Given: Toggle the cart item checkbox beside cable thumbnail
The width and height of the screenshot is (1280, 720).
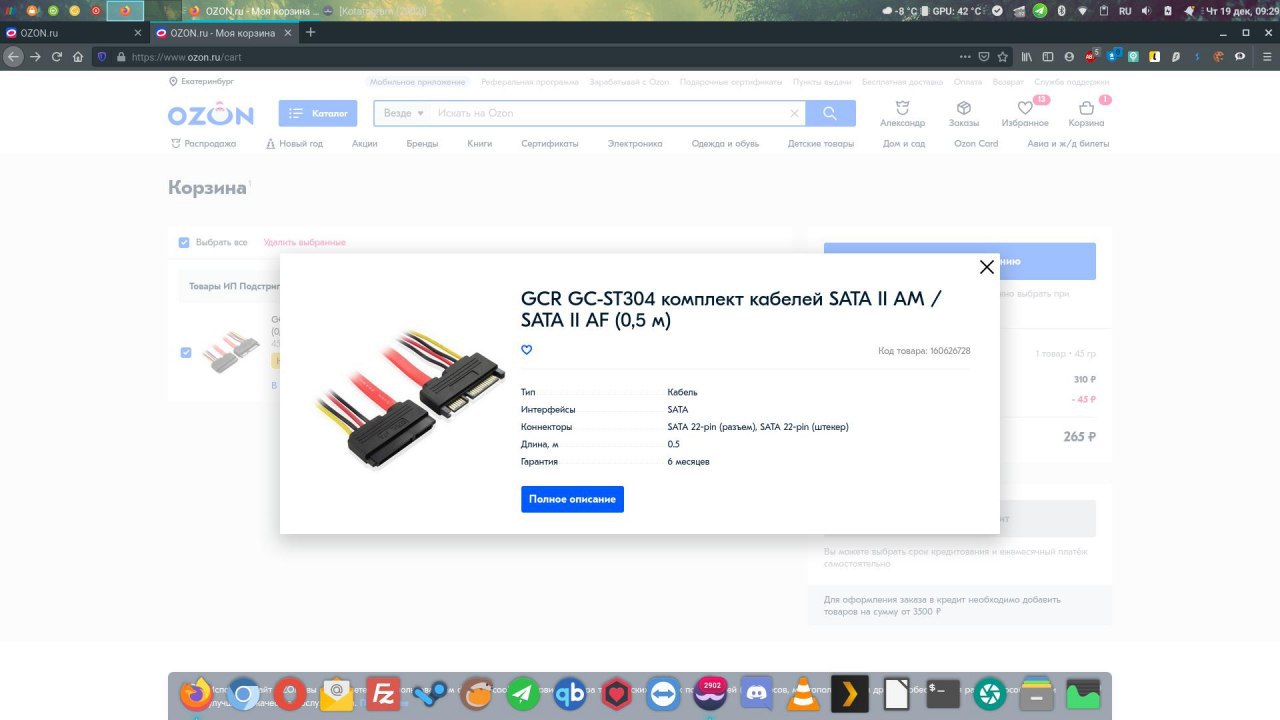Looking at the screenshot, I should [185, 352].
